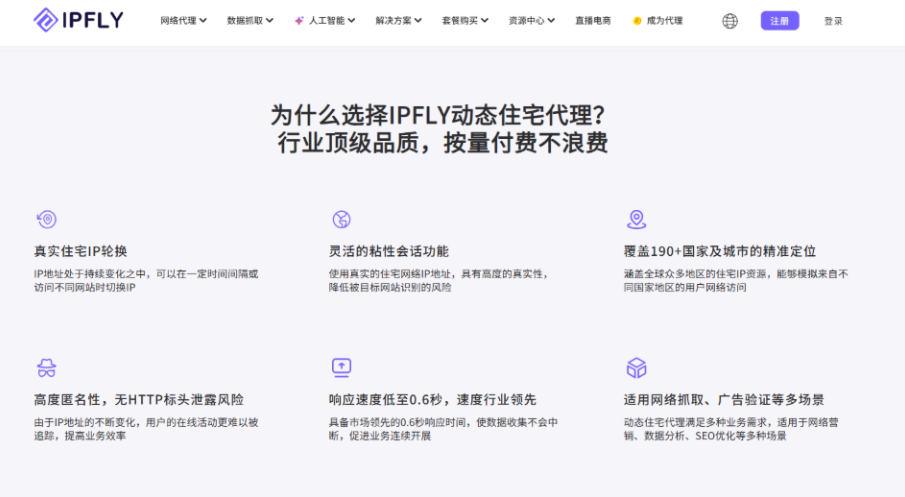
Task: Click the description starting 涵盖全球众多地区
Action: coord(736,281)
